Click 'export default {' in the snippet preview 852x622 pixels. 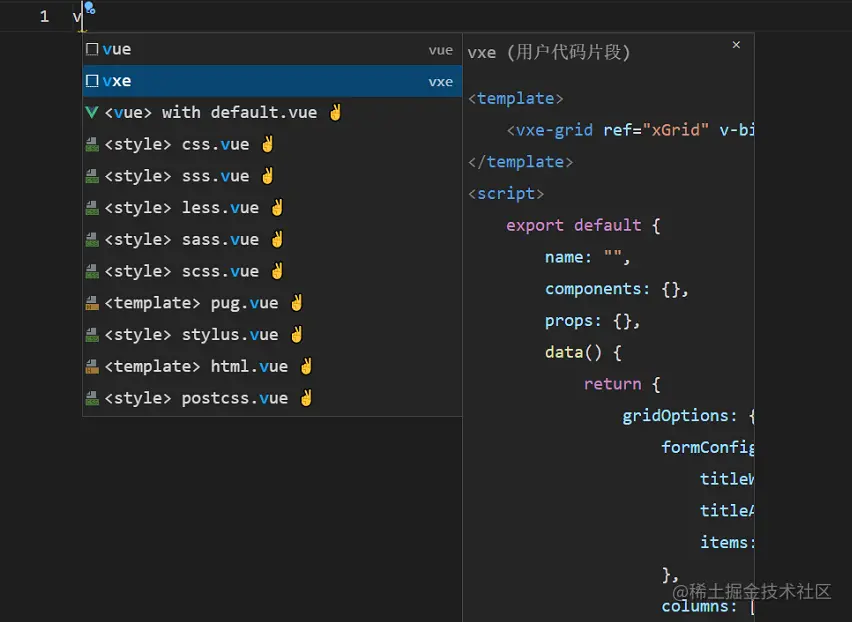[584, 225]
